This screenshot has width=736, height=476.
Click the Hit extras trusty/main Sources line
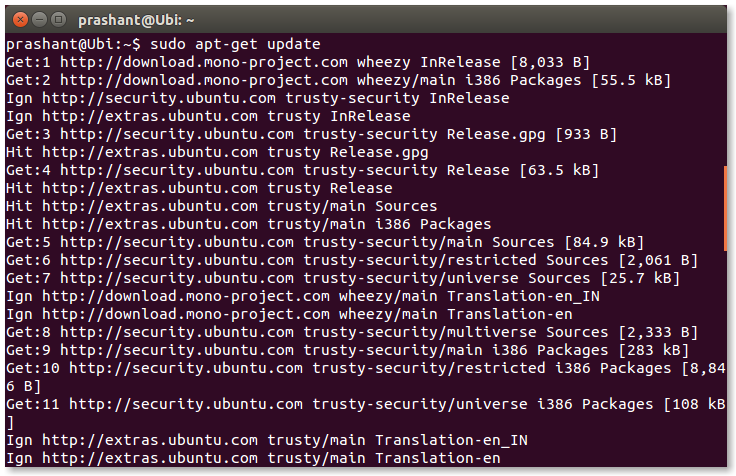pos(222,206)
